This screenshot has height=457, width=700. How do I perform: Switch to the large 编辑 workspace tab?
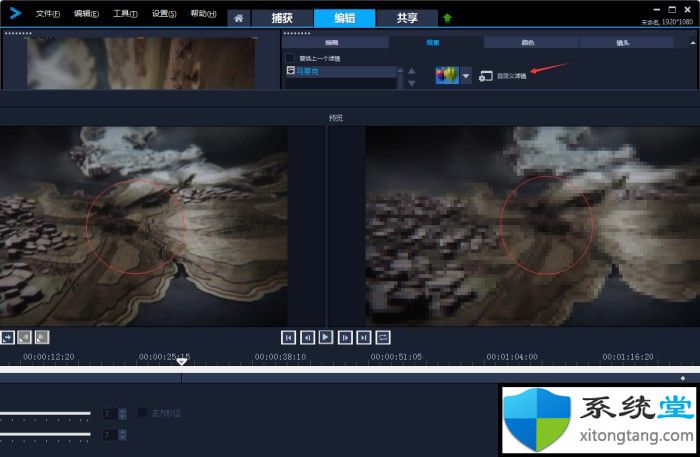point(344,18)
